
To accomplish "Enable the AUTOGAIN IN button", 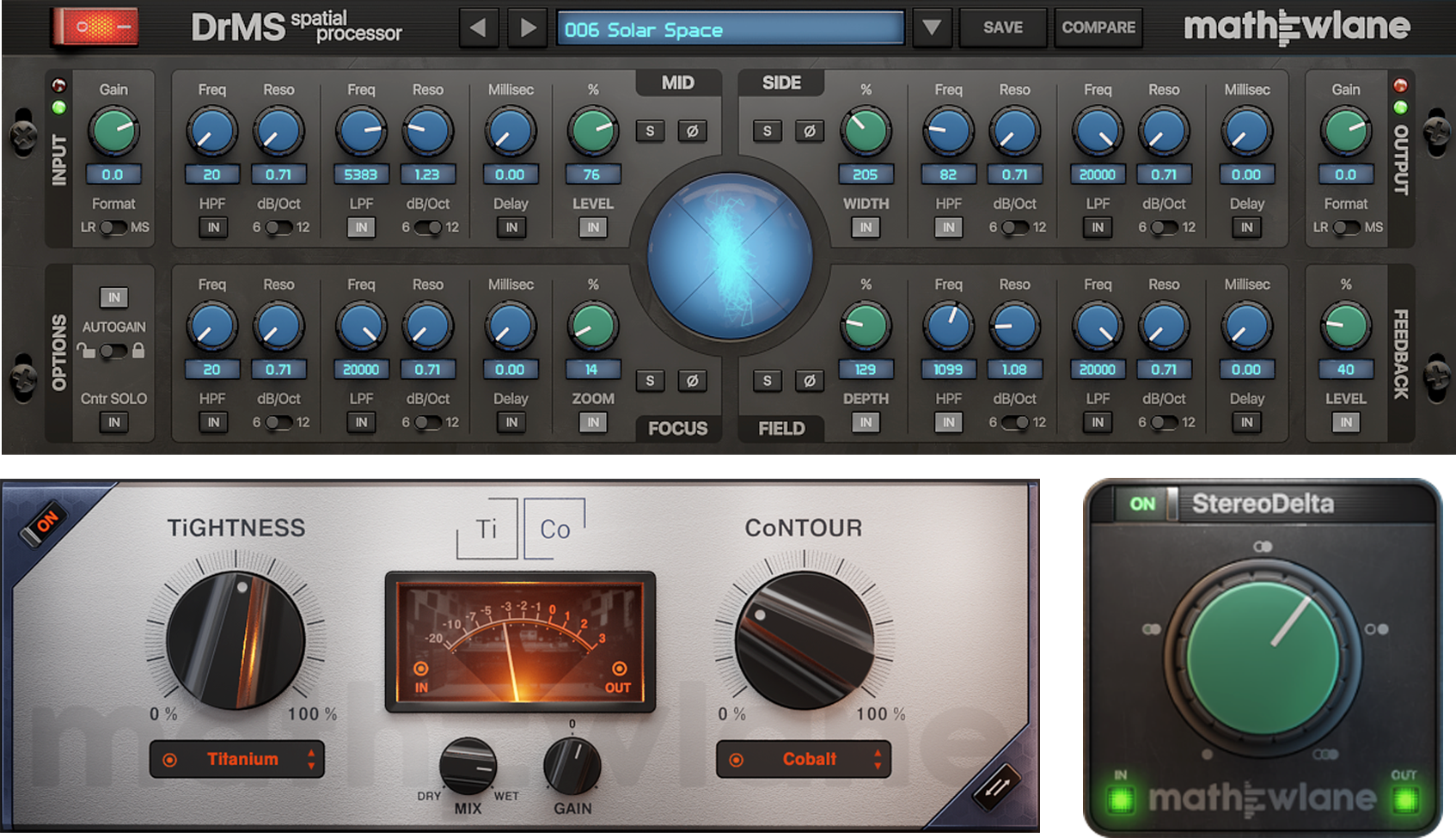I will (x=113, y=297).
